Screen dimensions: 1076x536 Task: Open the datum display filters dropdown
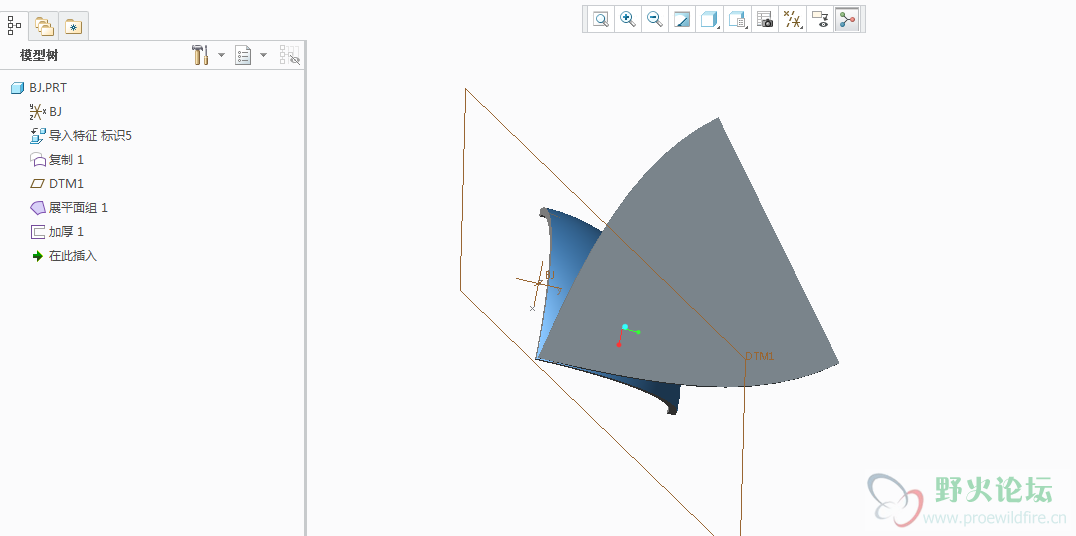793,19
